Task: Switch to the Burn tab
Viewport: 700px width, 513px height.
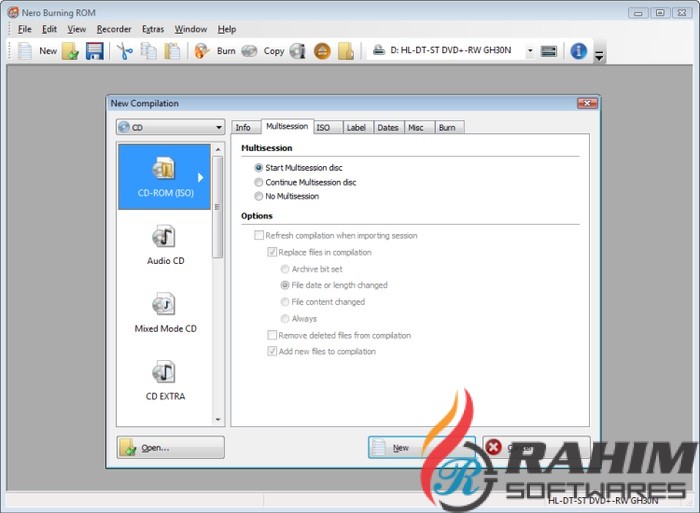Action: click(449, 128)
